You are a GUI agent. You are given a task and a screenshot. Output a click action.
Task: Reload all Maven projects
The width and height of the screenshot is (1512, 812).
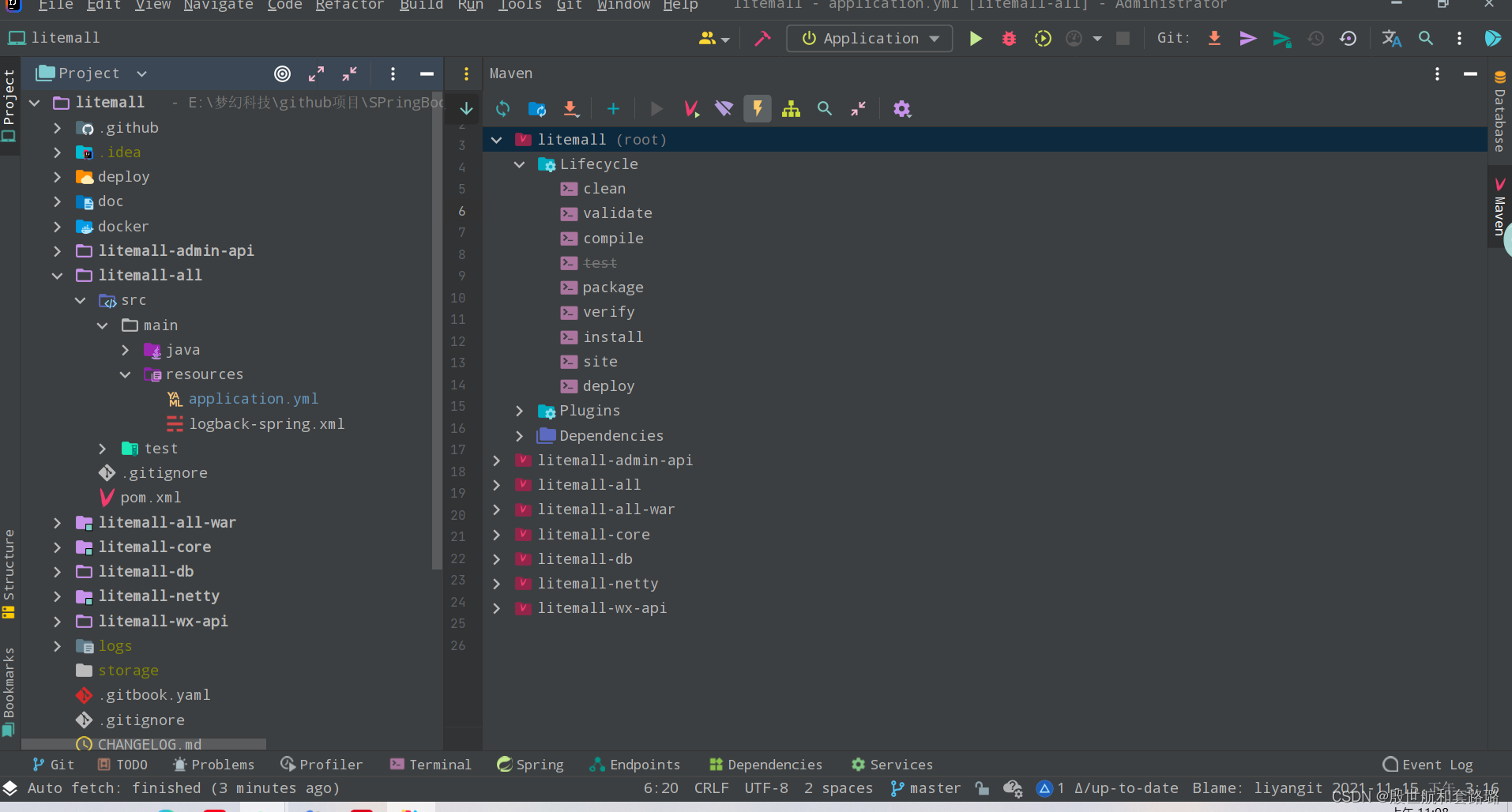point(503,109)
